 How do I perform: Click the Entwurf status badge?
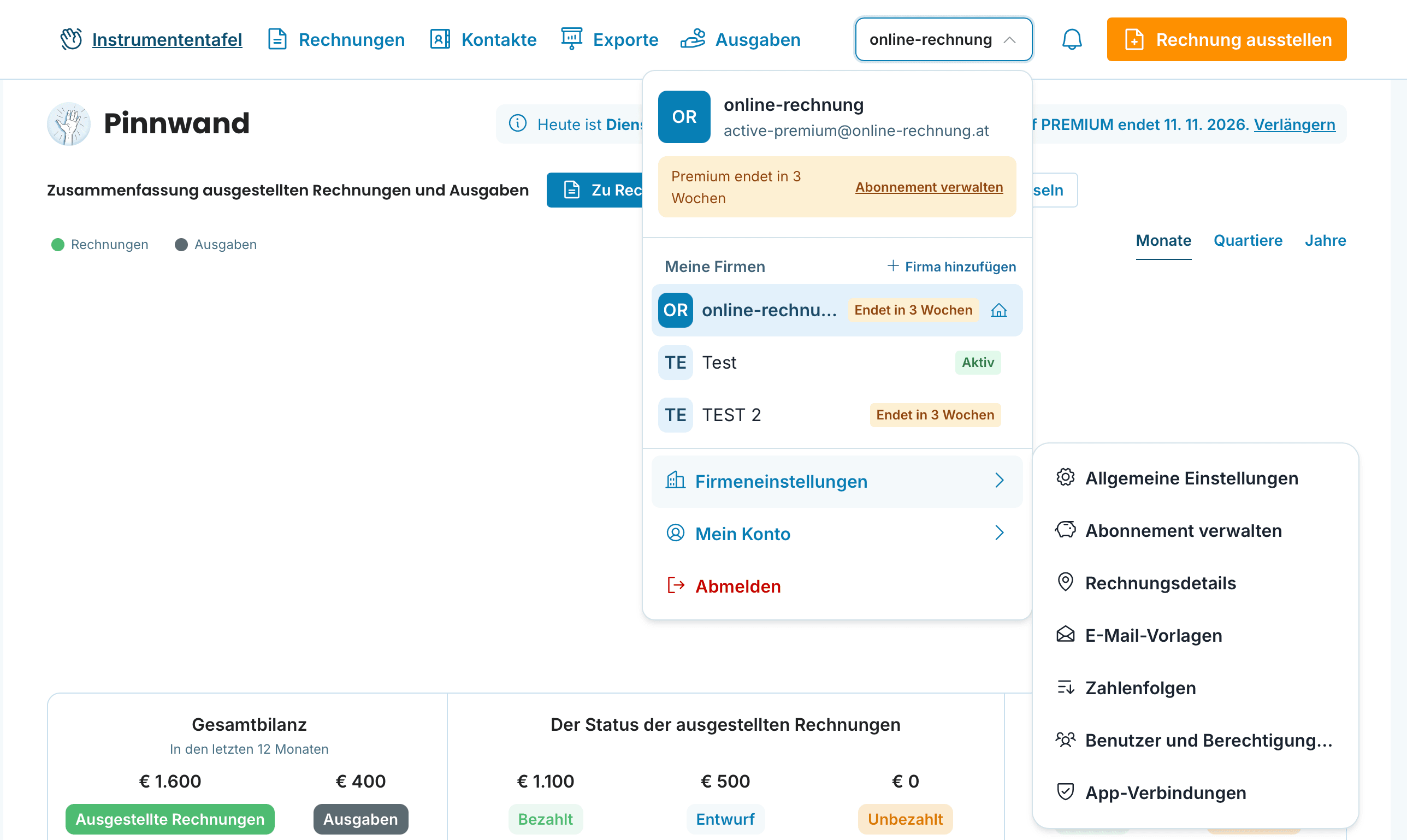725,819
